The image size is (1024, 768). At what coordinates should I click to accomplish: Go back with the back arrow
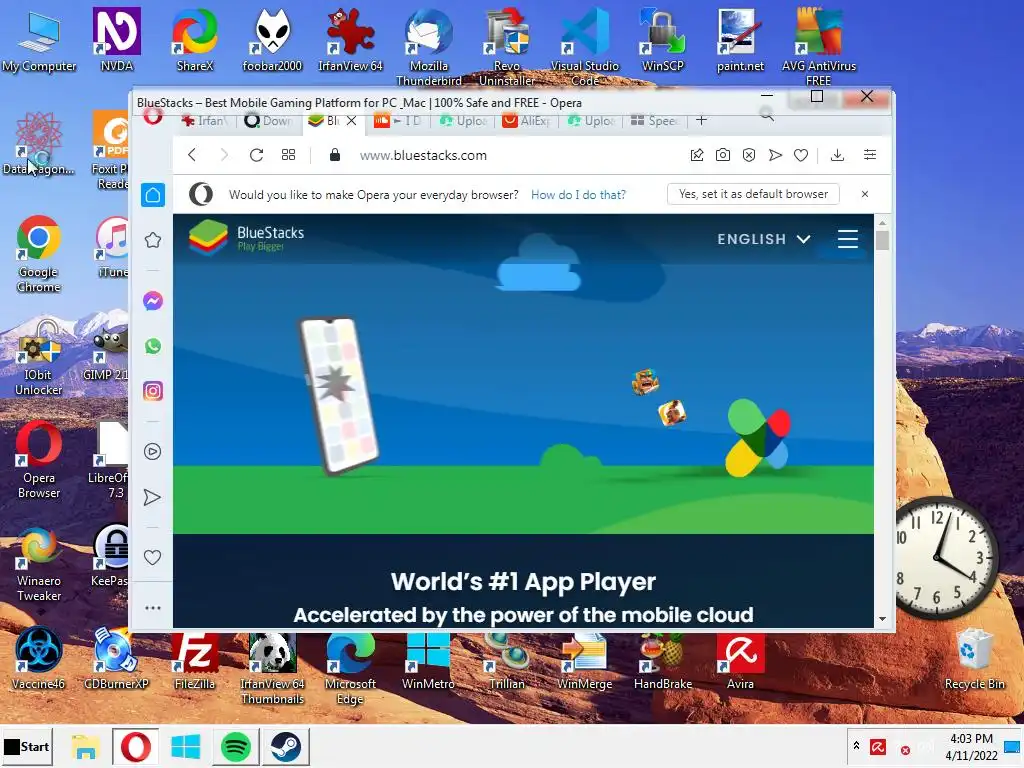coord(192,155)
